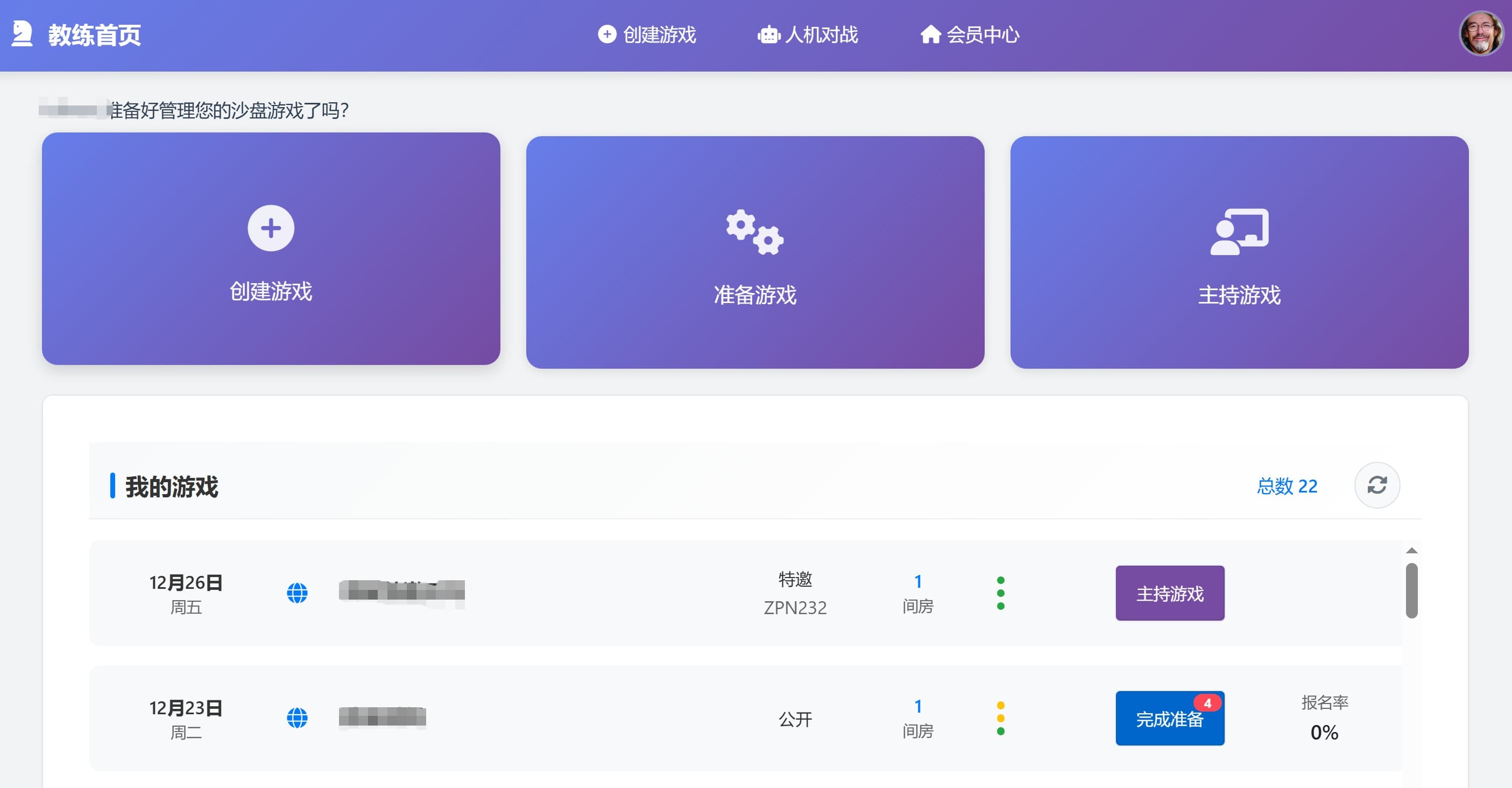Image resolution: width=1512 pixels, height=788 pixels.
Task: Click the globe icon in the 12月26日 game row
Action: (298, 593)
